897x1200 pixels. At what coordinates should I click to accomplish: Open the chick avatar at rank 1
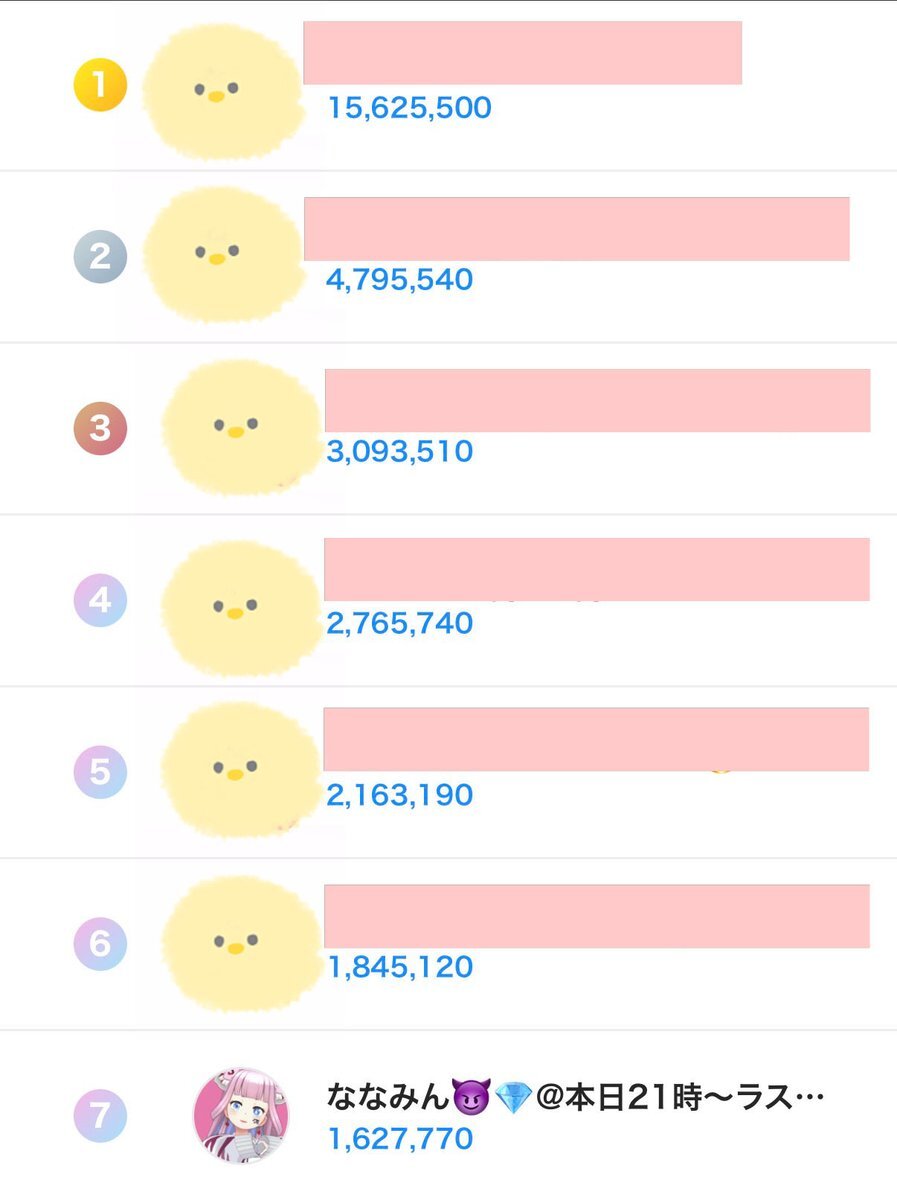222,92
